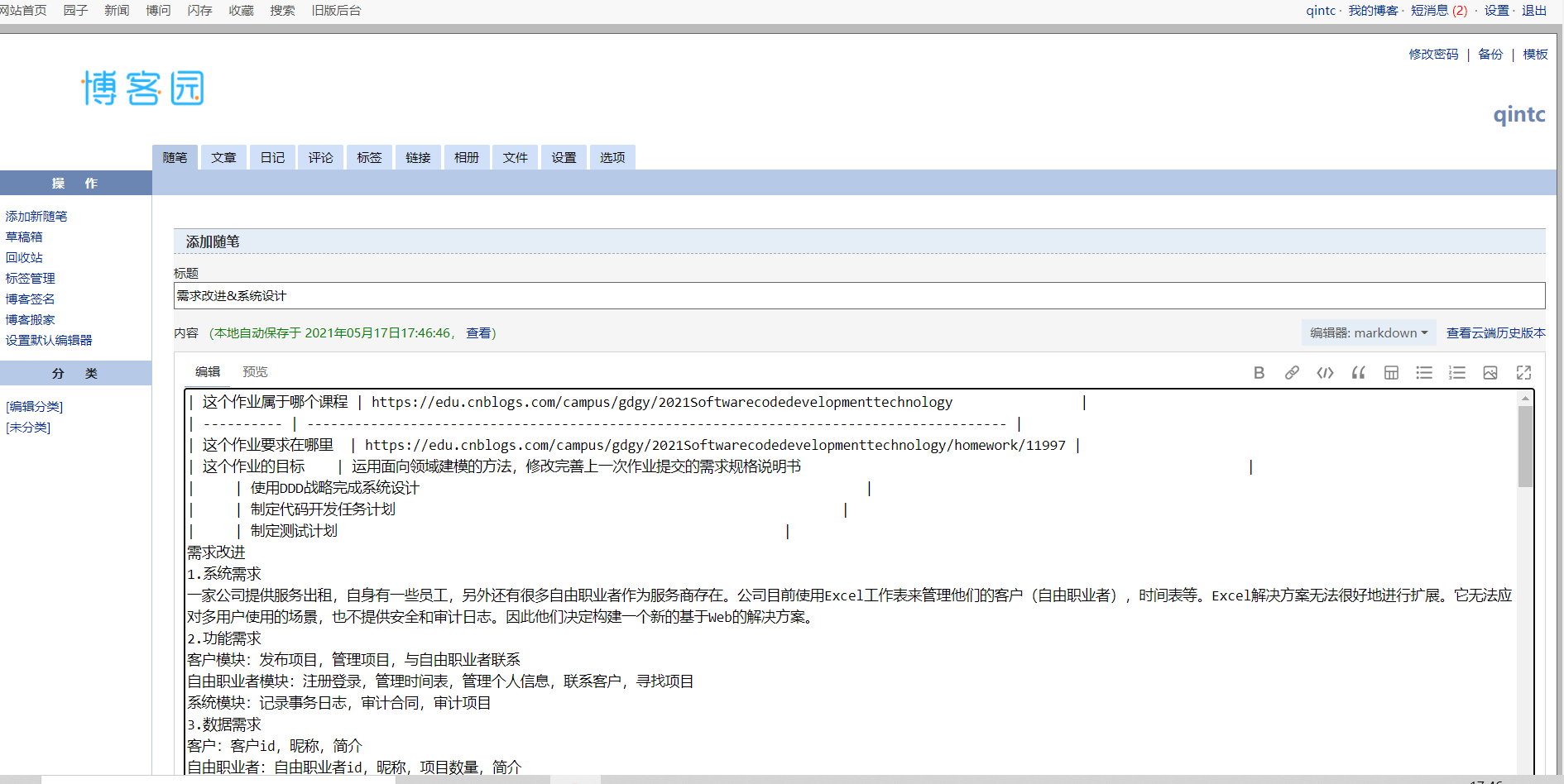Open the 相册 tab
Screen dimensions: 1564x784
point(467,157)
